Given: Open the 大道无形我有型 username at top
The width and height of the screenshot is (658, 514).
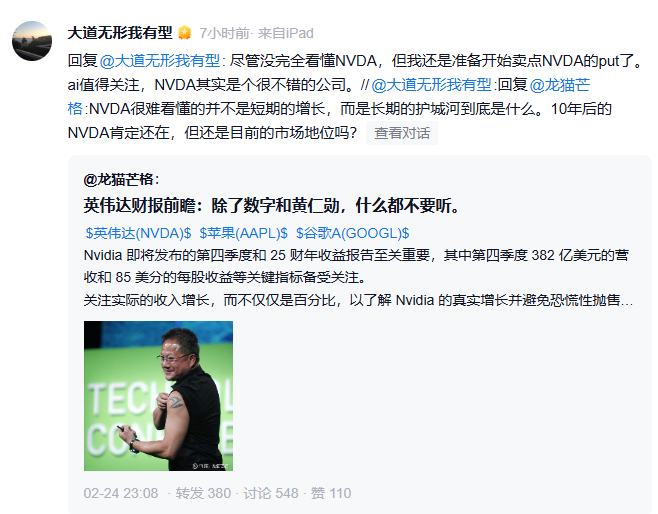Looking at the screenshot, I should [x=120, y=33].
